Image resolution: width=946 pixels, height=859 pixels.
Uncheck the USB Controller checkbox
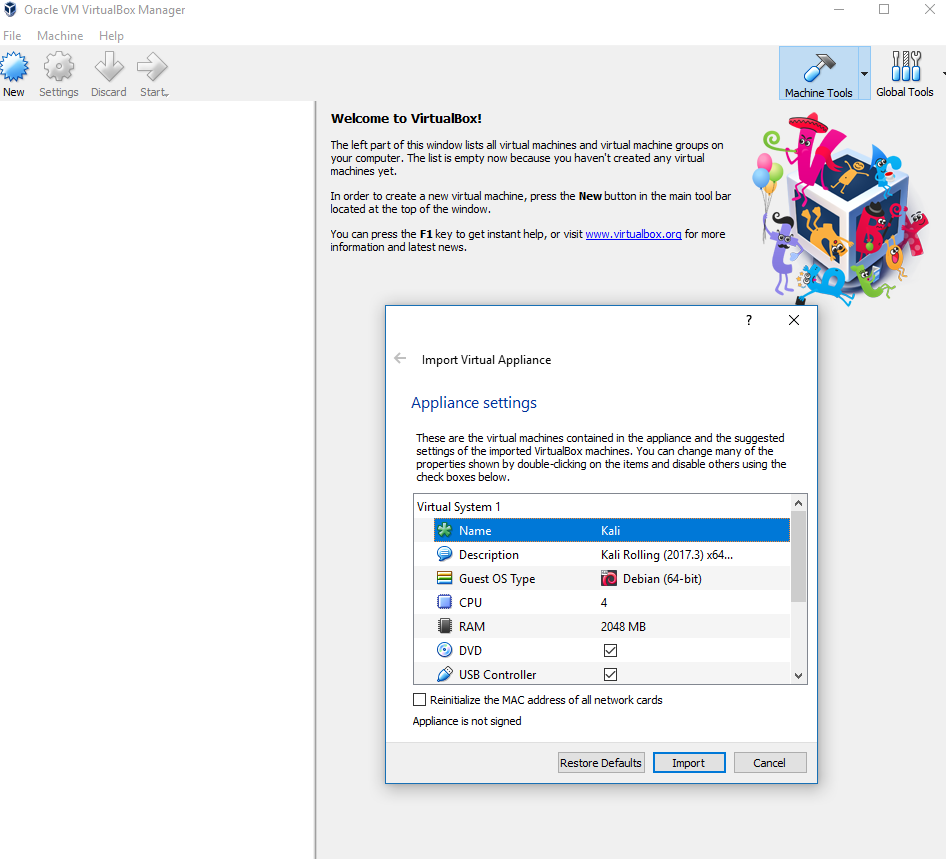tap(611, 674)
